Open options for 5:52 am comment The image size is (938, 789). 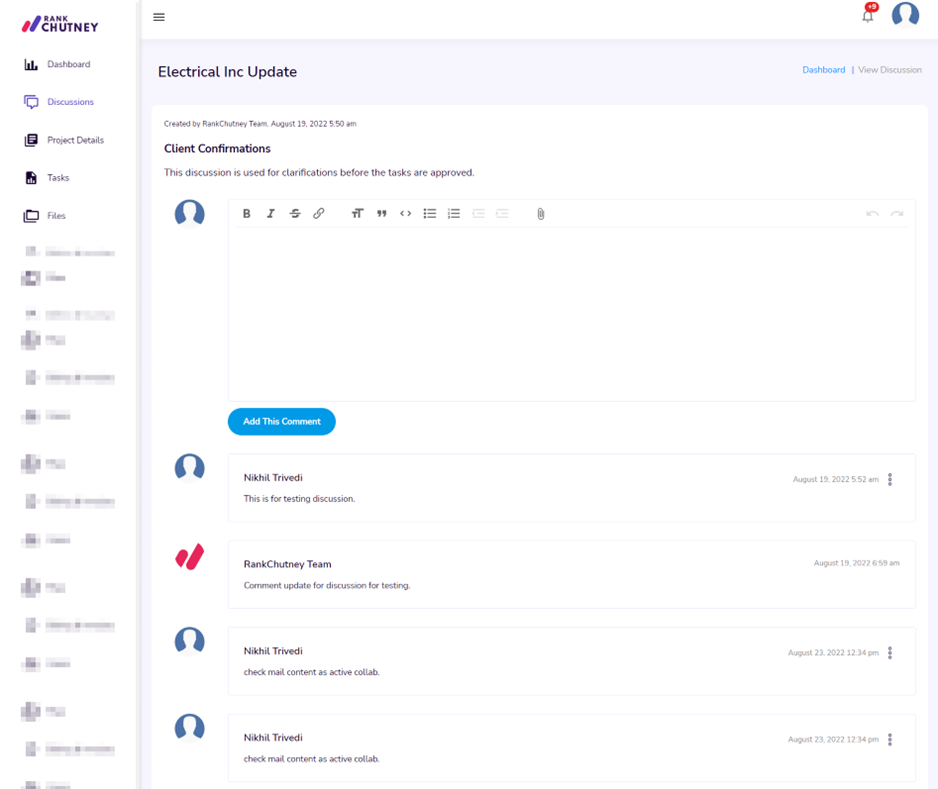pyautogui.click(x=890, y=479)
